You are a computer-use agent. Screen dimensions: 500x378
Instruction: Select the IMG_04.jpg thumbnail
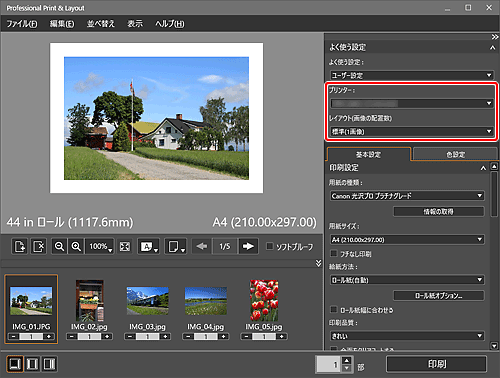click(206, 301)
